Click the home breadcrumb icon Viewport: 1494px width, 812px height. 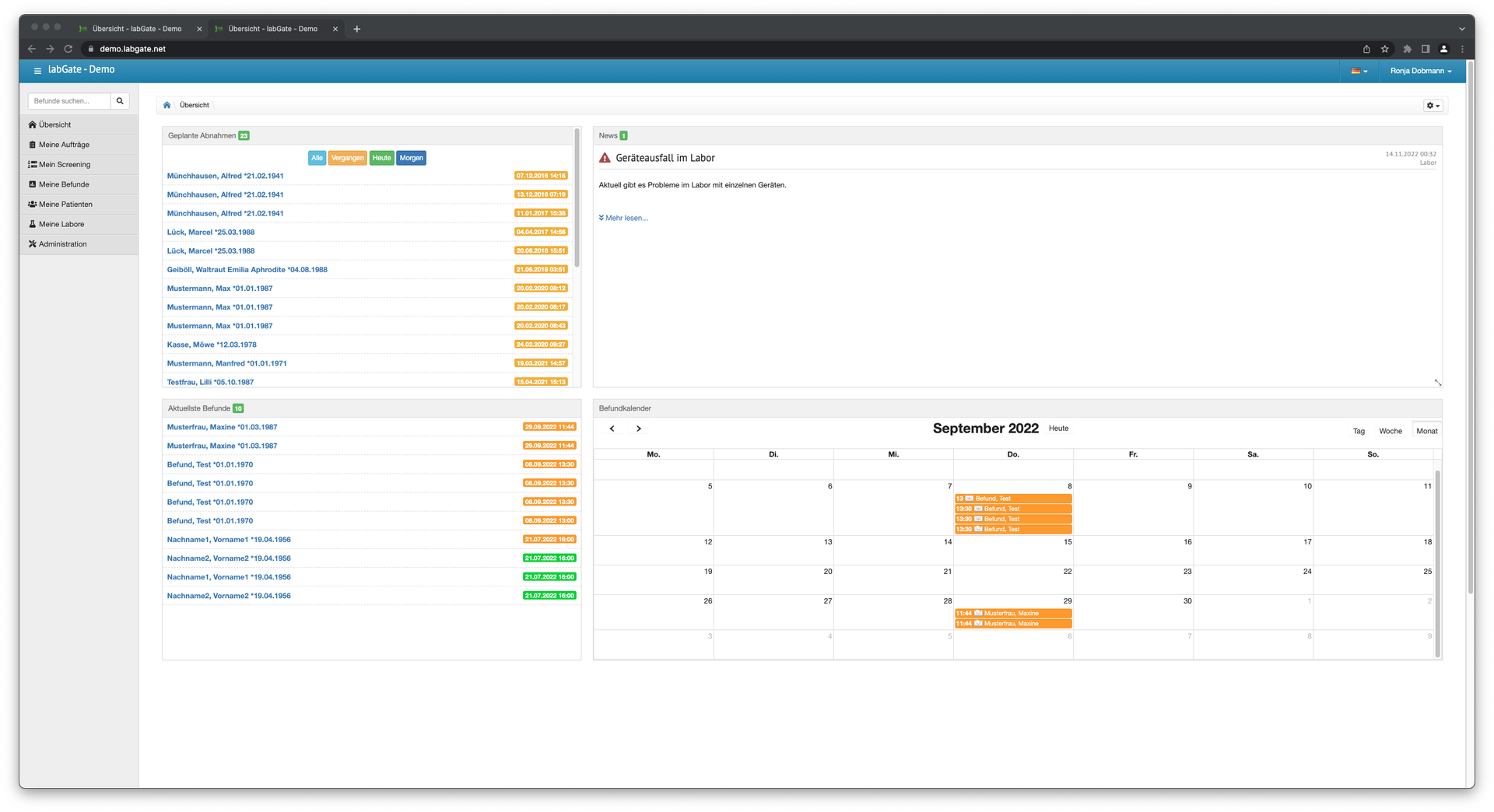[167, 105]
